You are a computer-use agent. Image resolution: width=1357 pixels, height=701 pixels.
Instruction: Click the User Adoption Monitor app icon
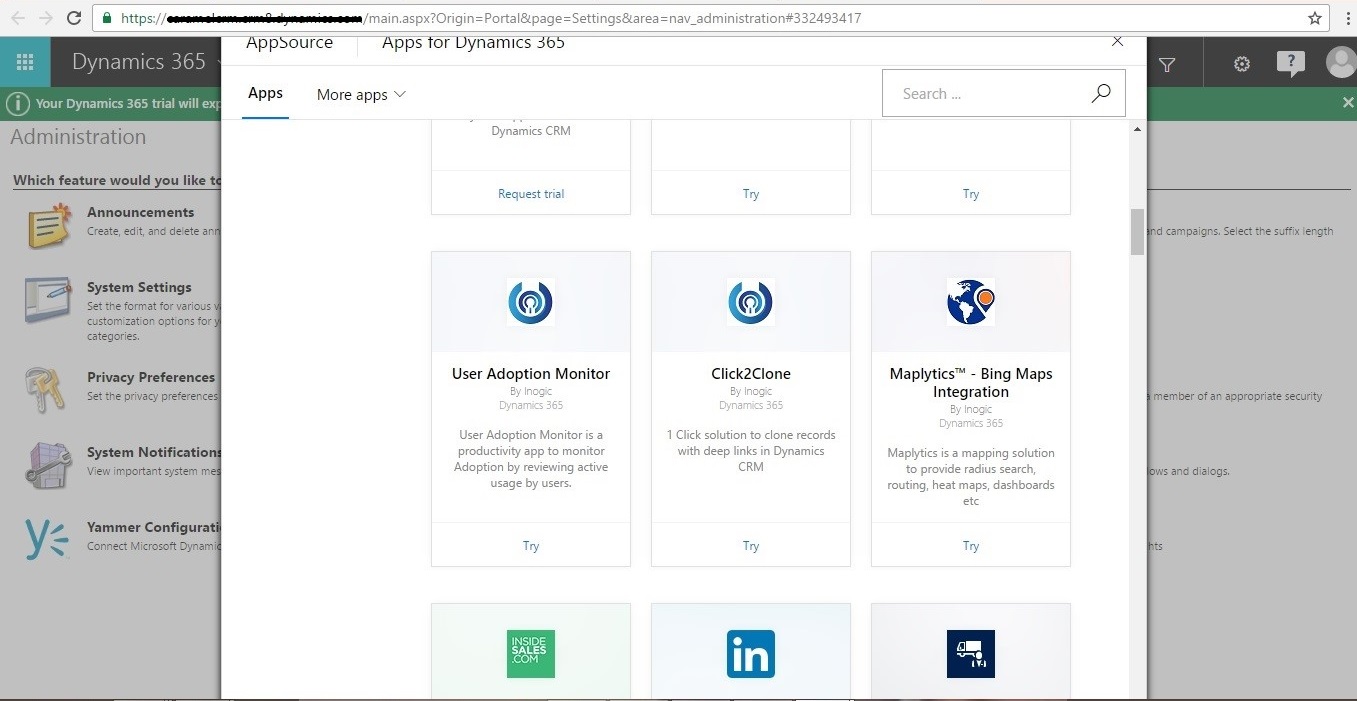530,302
